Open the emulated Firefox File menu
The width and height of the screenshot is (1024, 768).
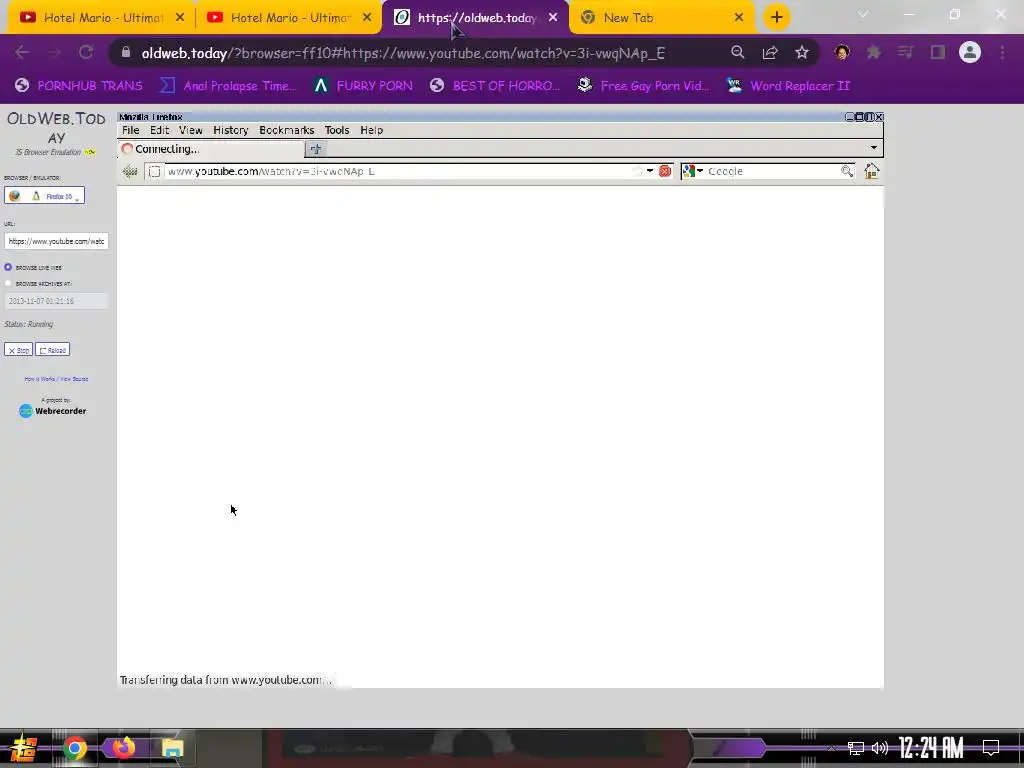(131, 130)
